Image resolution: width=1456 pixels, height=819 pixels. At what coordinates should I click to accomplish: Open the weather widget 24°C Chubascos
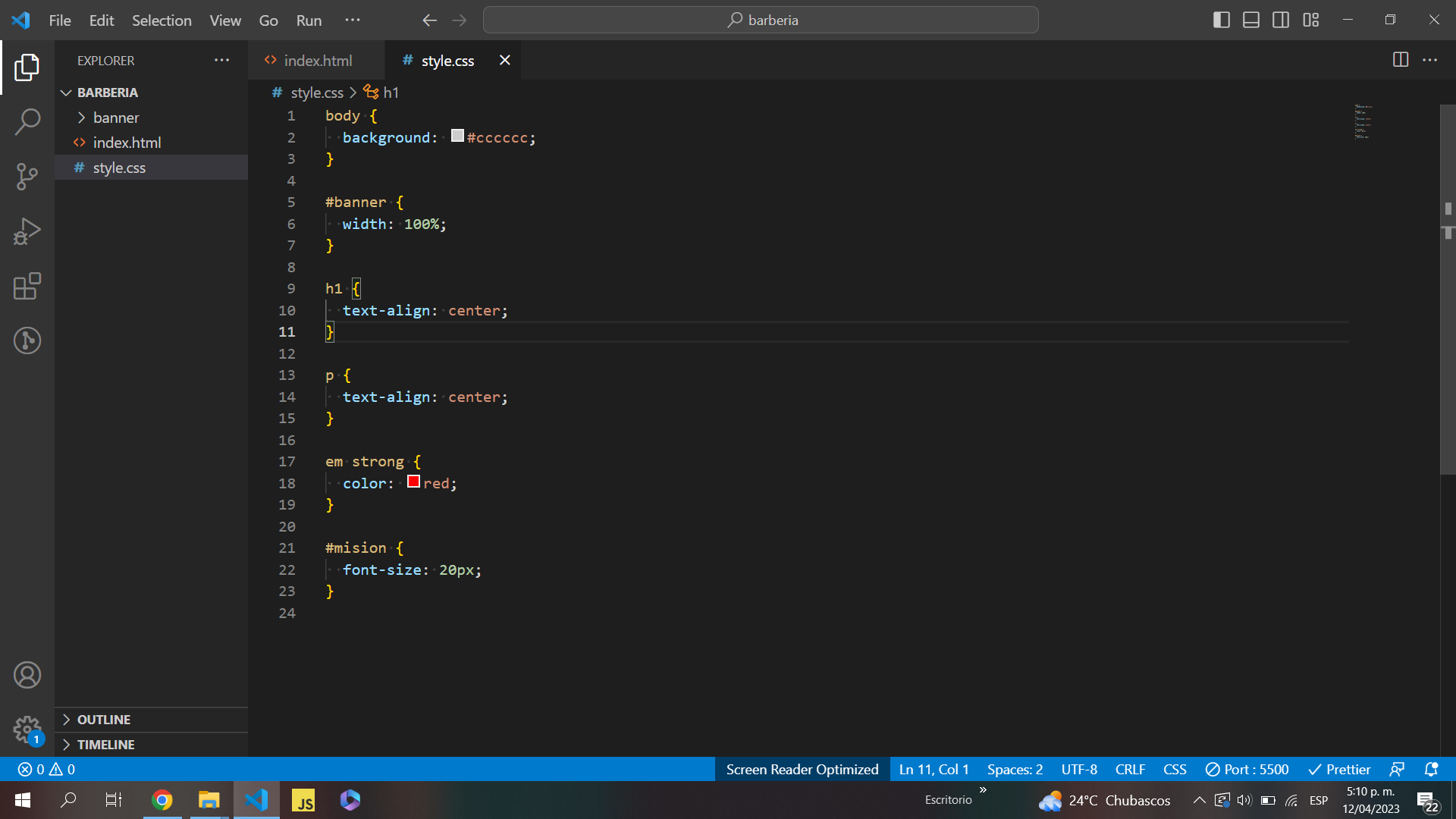coord(1105,800)
